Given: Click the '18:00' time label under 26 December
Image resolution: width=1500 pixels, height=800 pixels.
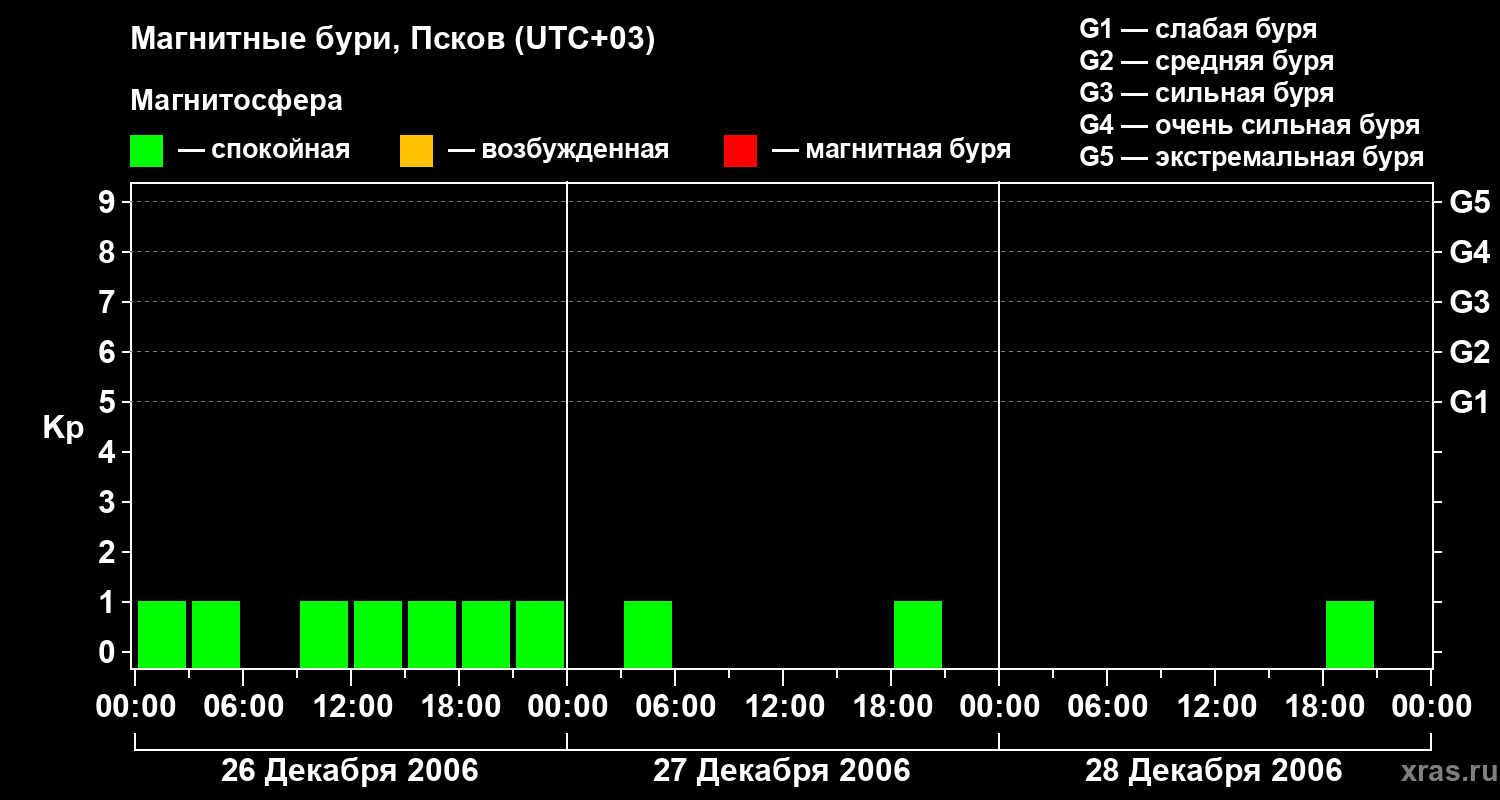Looking at the screenshot, I should tap(459, 707).
